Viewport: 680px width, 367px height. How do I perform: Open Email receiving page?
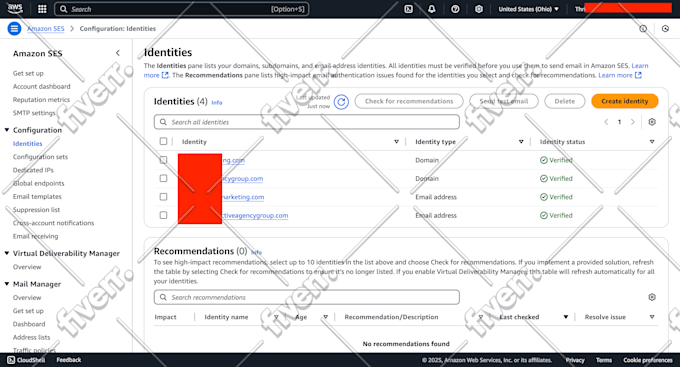pos(36,236)
